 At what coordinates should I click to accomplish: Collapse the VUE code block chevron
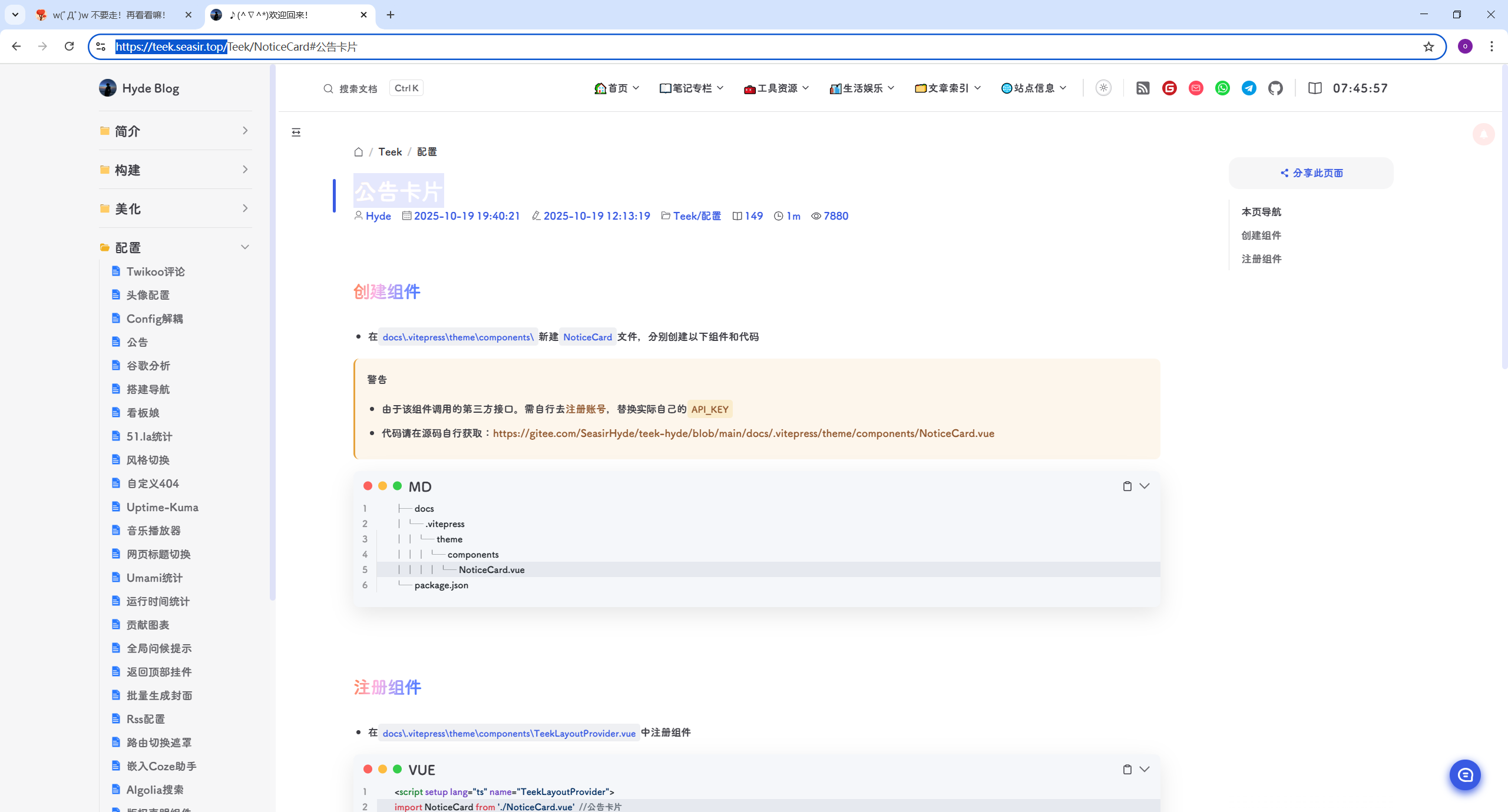[1145, 769]
